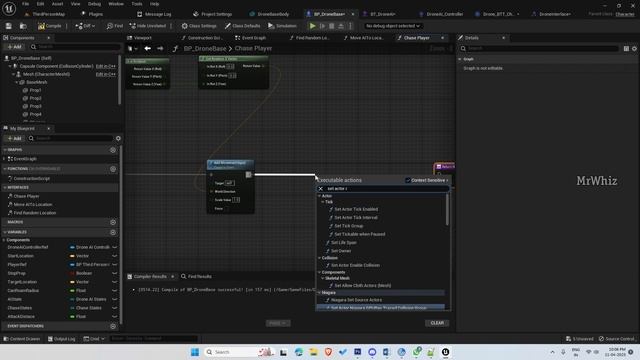The image size is (640, 360).
Task: Open Content Drawer
Action: click(22, 339)
